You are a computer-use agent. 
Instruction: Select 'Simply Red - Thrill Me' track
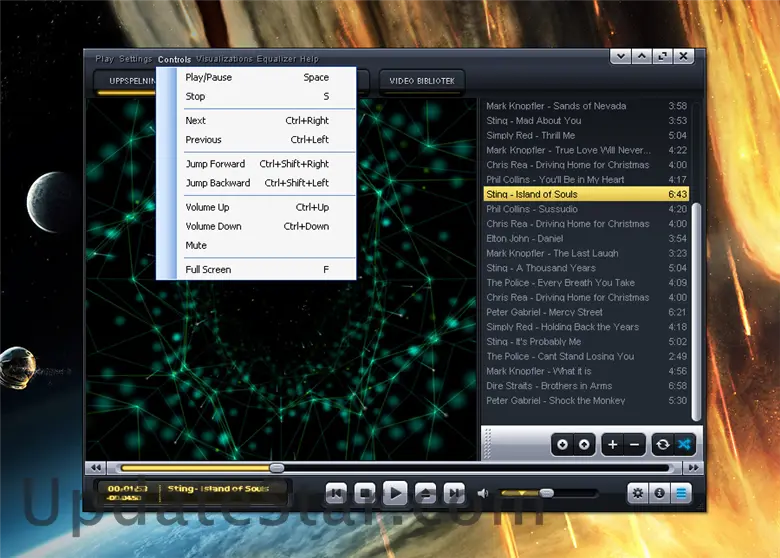(586, 135)
